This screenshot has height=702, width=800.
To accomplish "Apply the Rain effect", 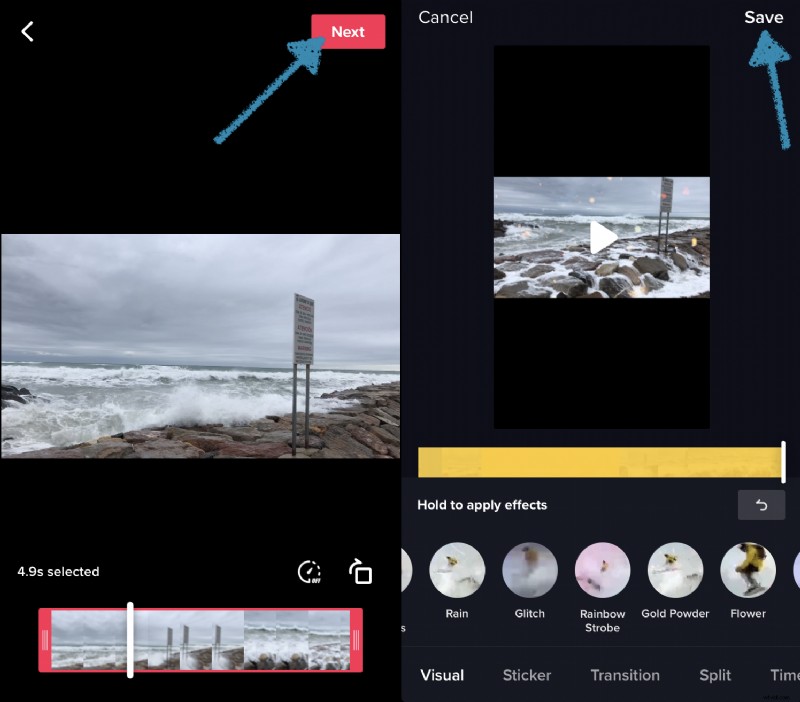I will 456,568.
